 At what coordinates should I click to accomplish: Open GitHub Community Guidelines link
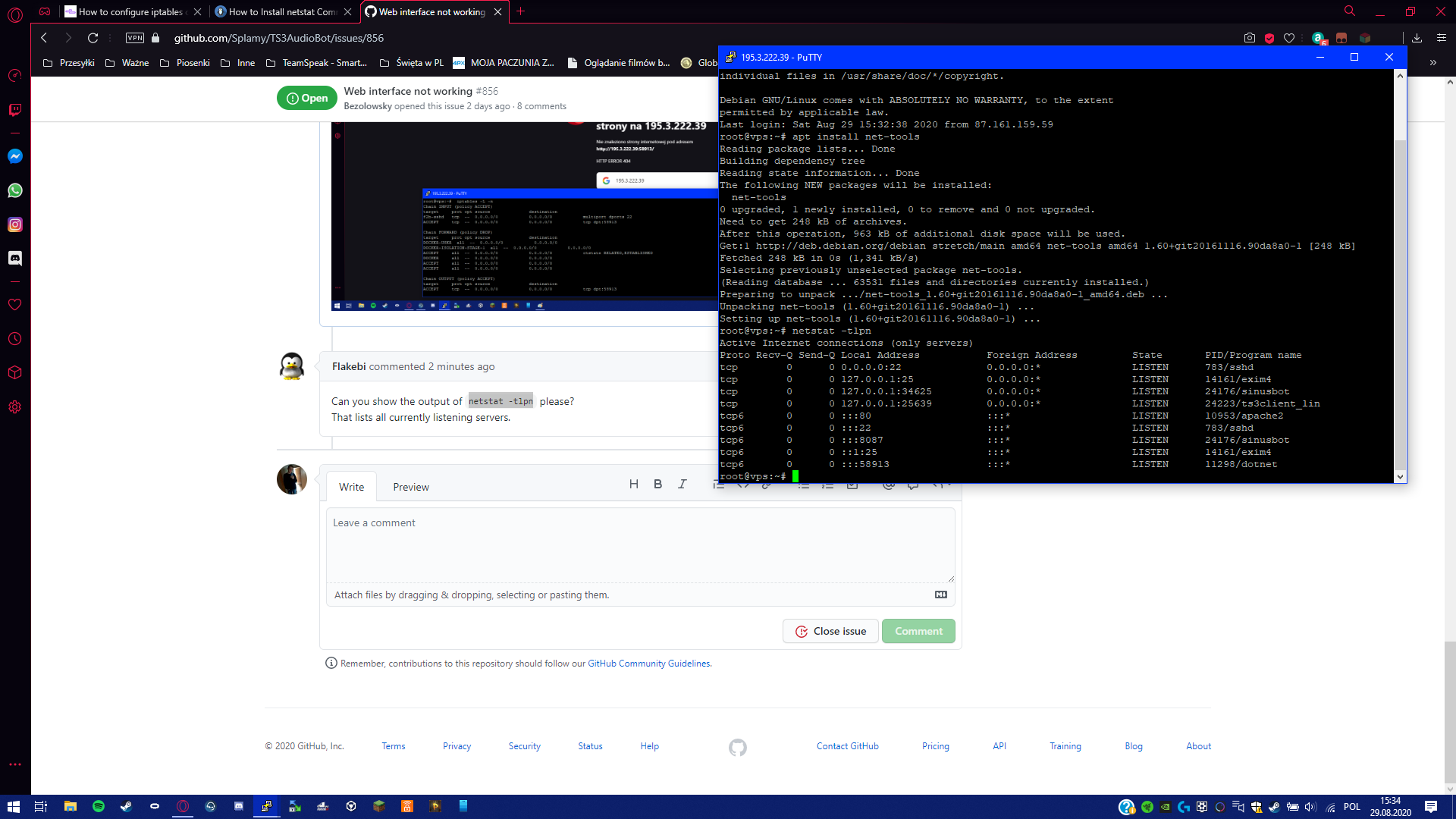[648, 663]
